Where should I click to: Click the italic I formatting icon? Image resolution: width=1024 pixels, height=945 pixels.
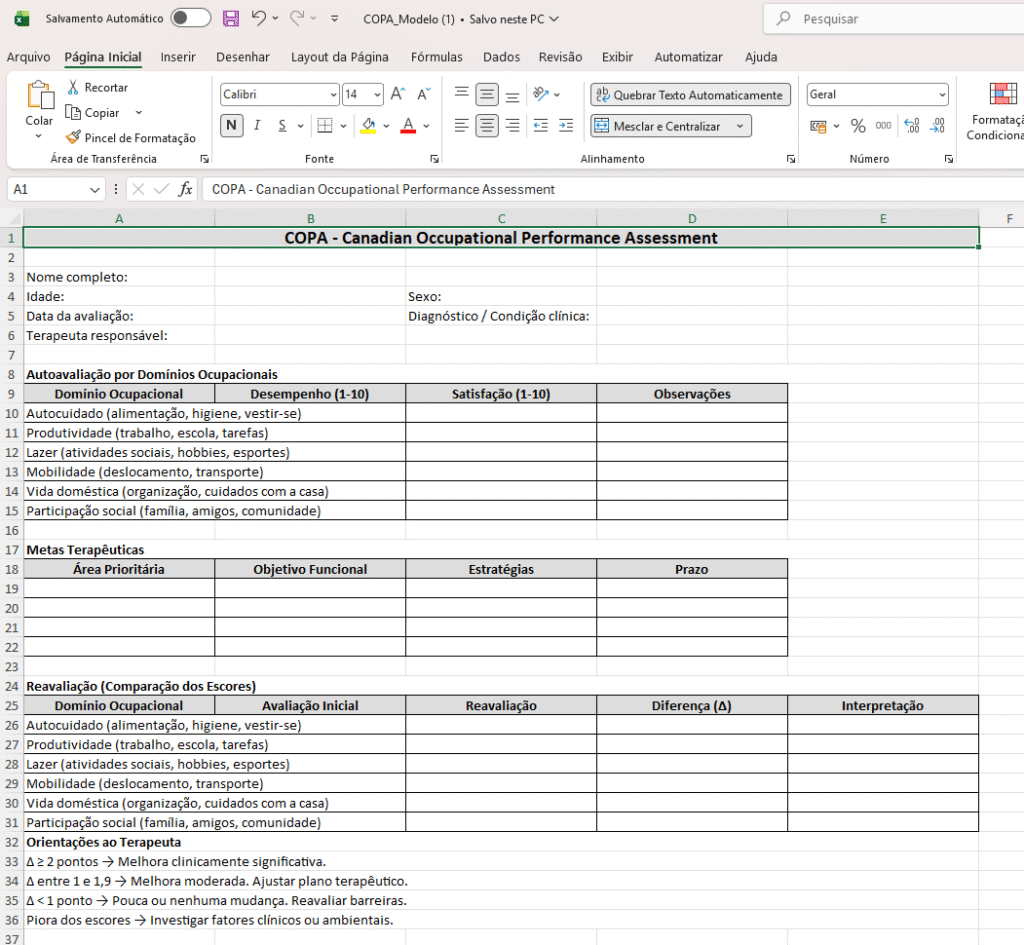[x=257, y=125]
